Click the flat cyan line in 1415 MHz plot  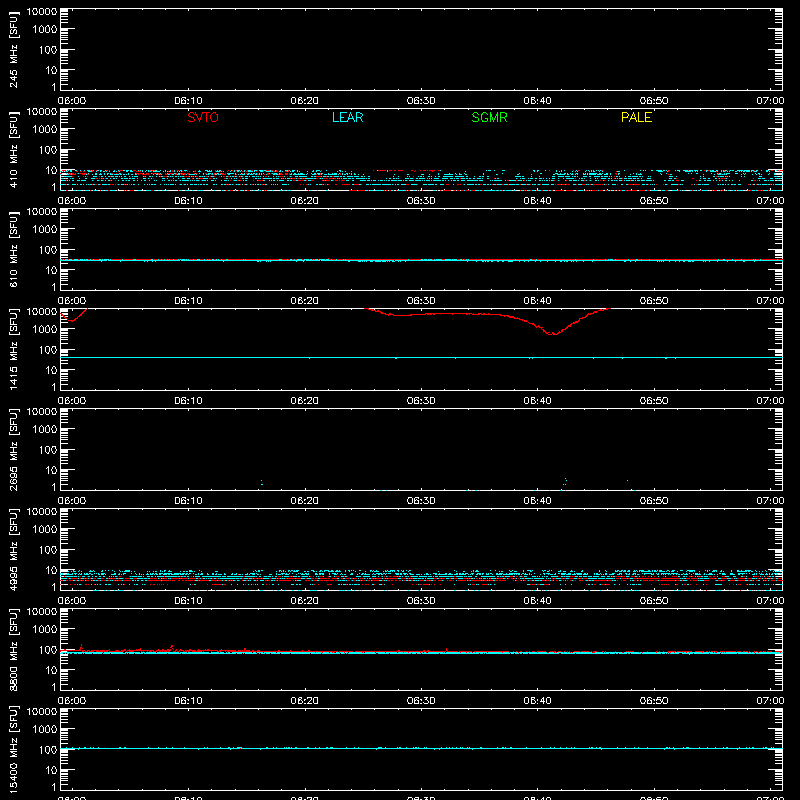pos(421,358)
